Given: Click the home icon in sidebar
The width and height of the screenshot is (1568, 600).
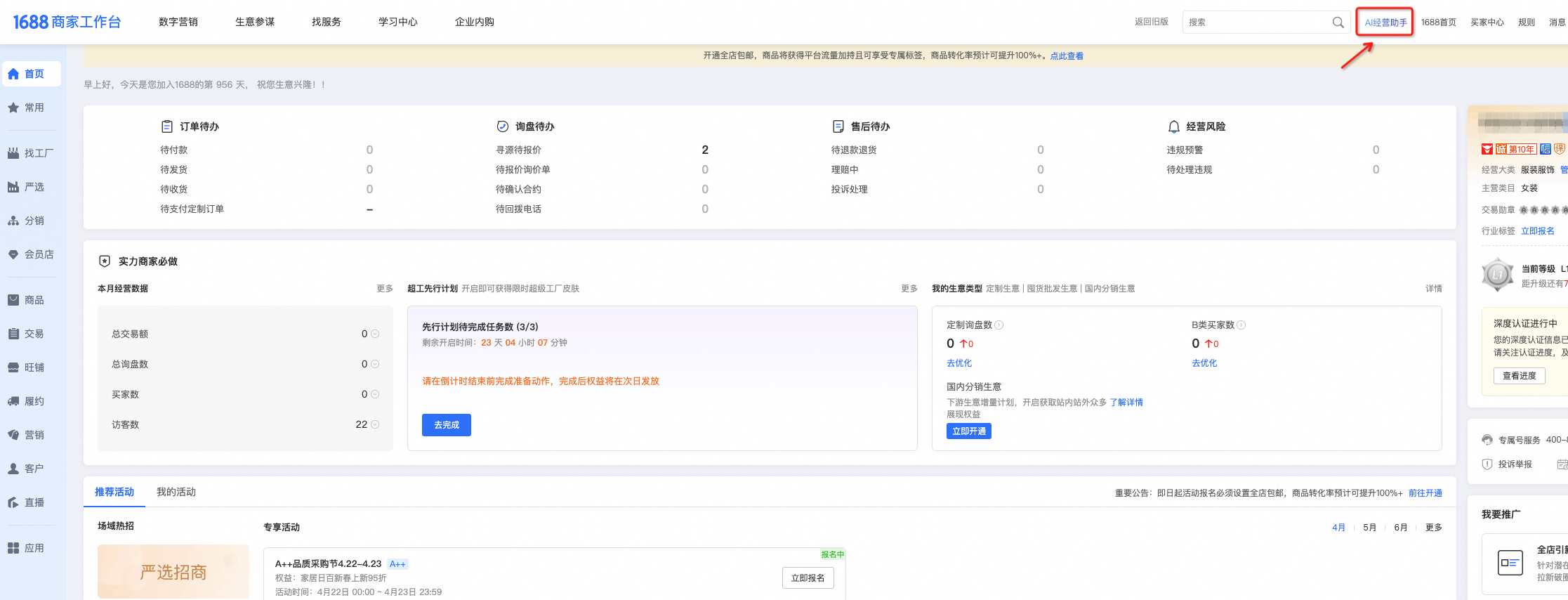Looking at the screenshot, I should coord(13,74).
